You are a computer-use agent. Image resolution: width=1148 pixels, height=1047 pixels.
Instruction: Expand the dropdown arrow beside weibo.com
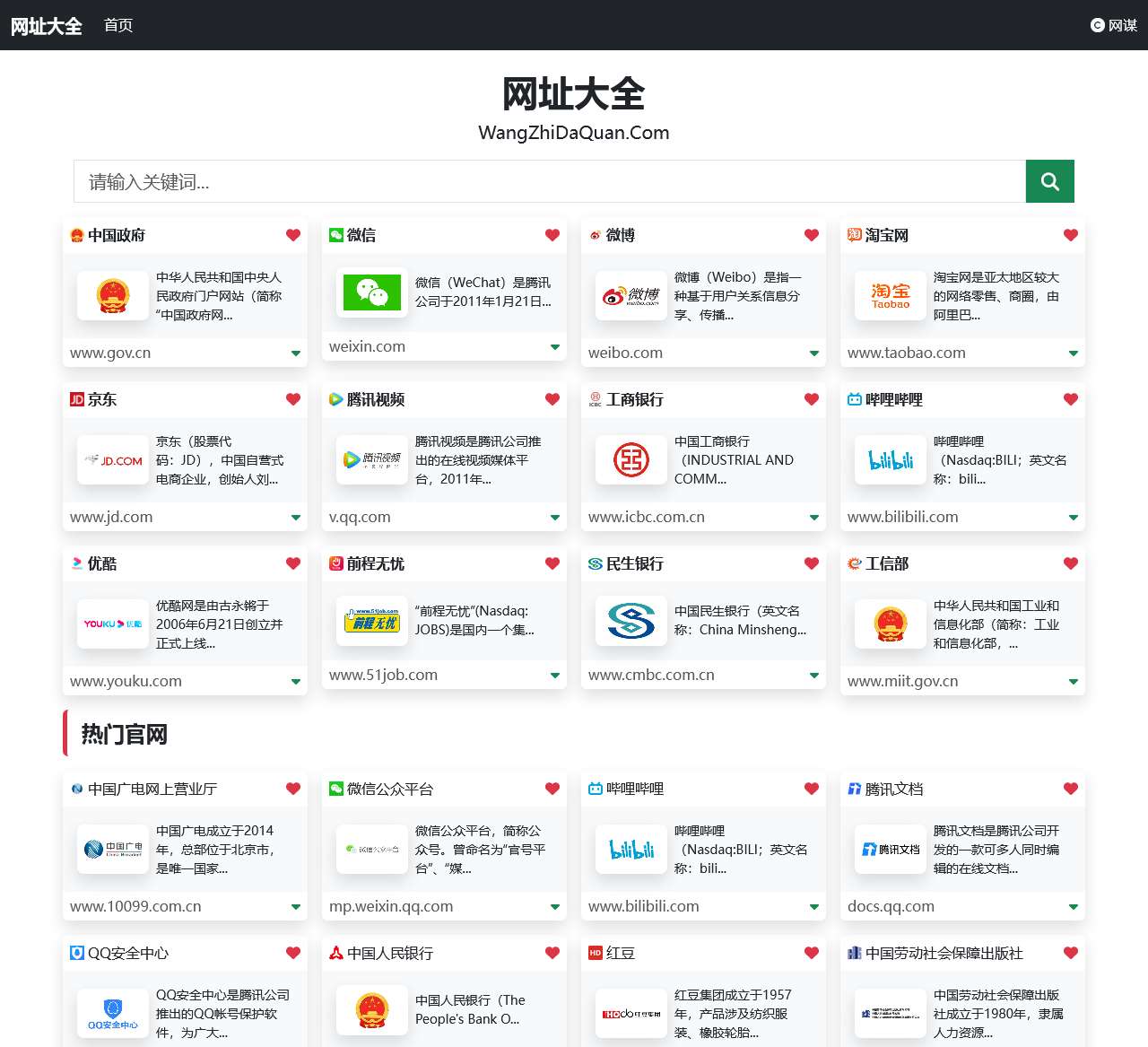(x=814, y=353)
